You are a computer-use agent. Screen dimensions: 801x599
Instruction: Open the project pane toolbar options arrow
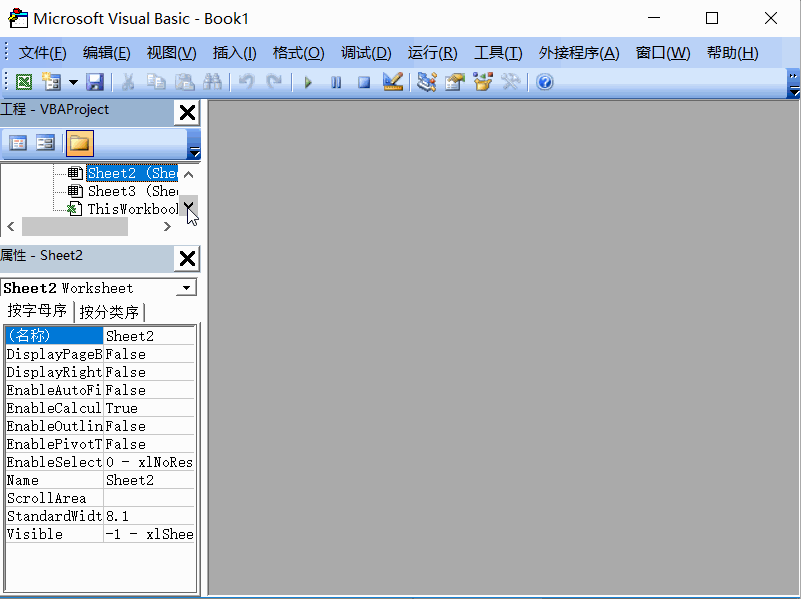point(194,145)
